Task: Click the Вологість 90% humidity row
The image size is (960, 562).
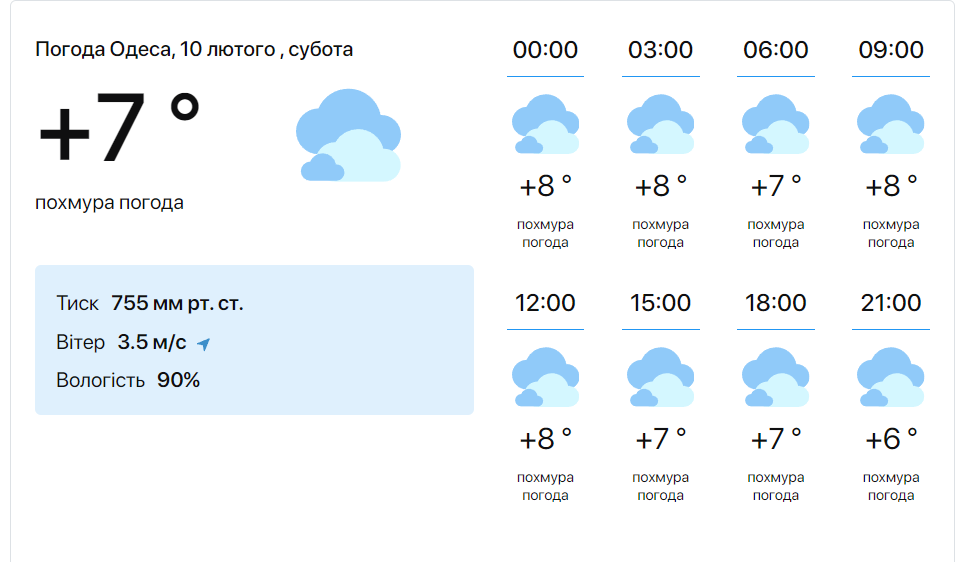Action: (x=128, y=380)
